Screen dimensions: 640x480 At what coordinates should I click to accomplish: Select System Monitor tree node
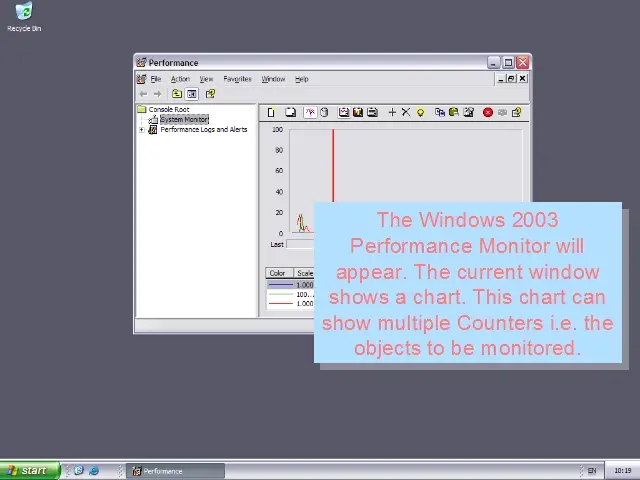[184, 119]
